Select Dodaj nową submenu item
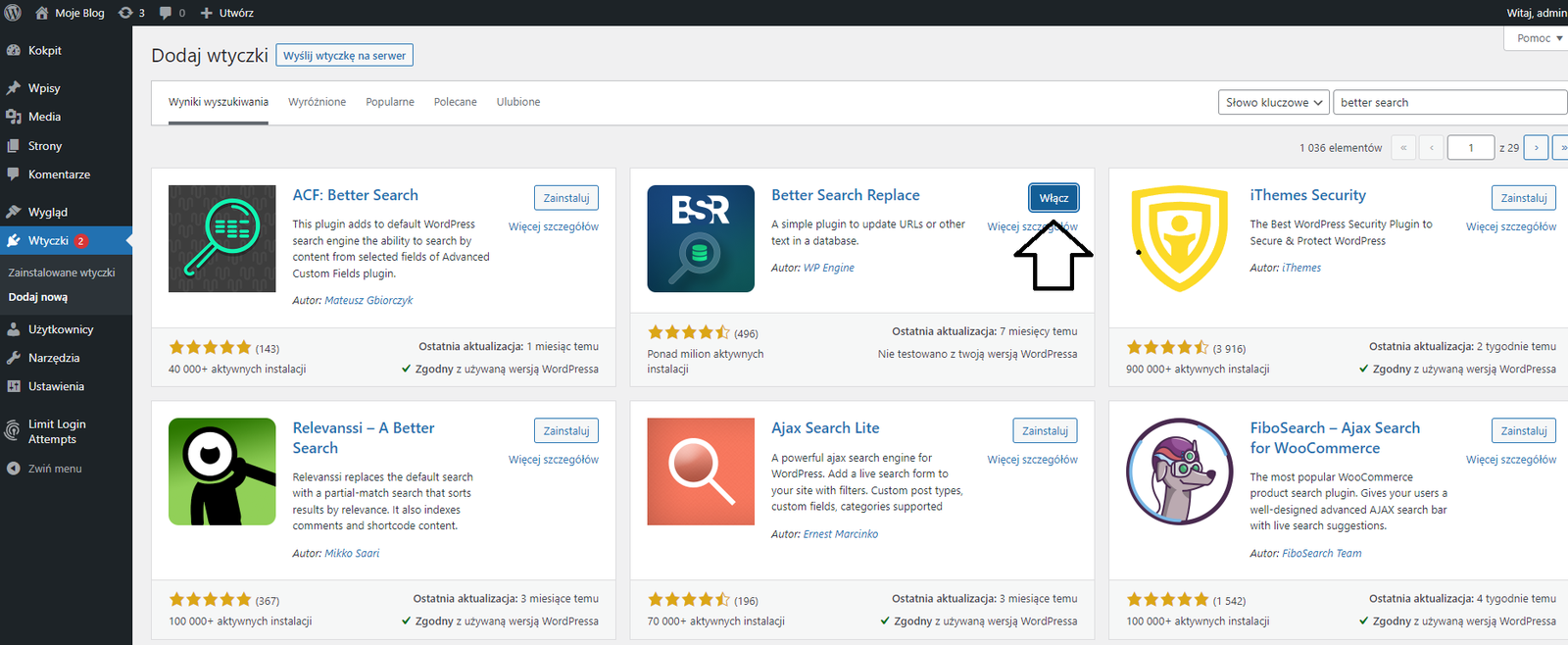1568x645 pixels. pyautogui.click(x=38, y=297)
